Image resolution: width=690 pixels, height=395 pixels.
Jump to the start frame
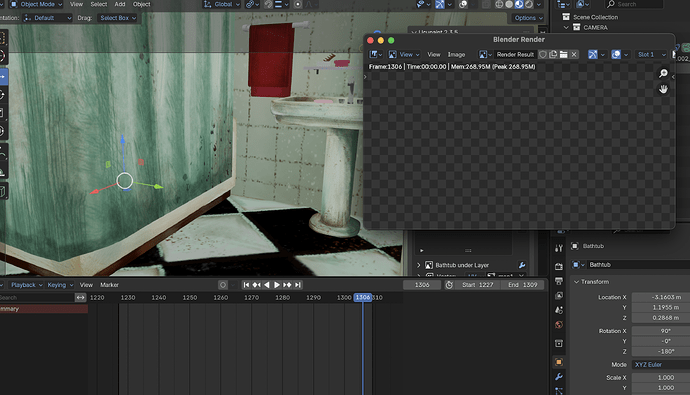coord(246,285)
